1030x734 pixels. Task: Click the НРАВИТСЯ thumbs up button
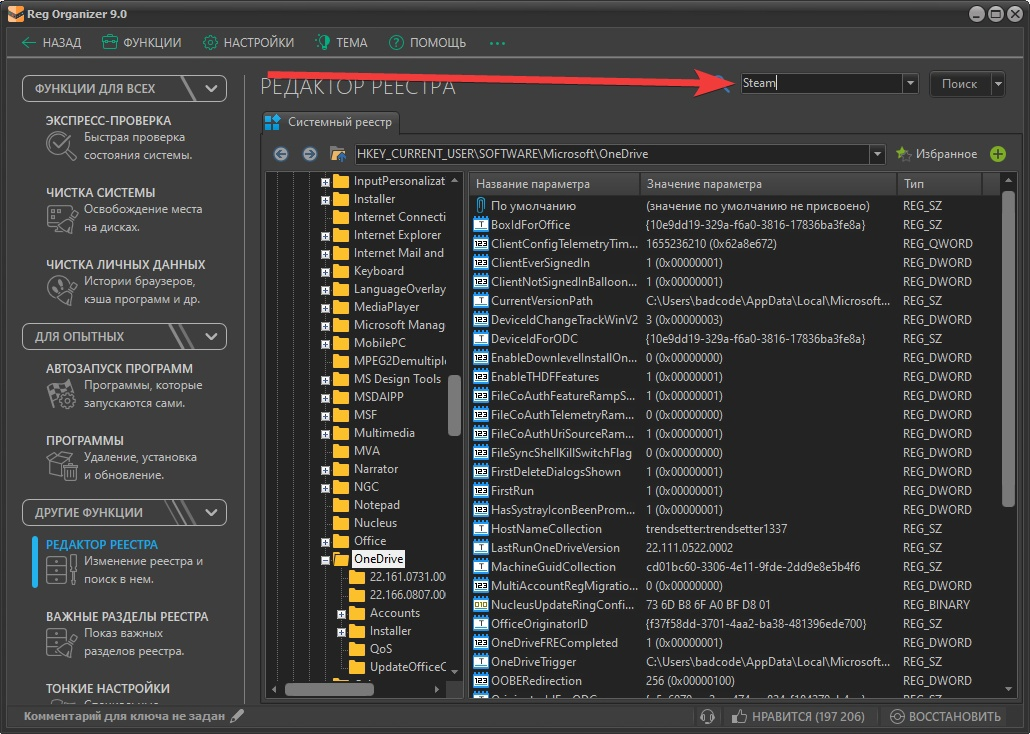coord(798,716)
